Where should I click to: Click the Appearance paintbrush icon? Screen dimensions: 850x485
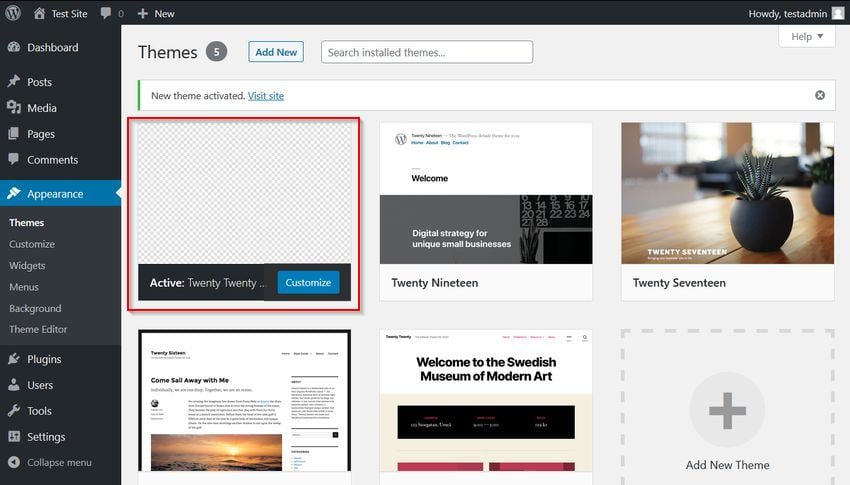tap(14, 193)
